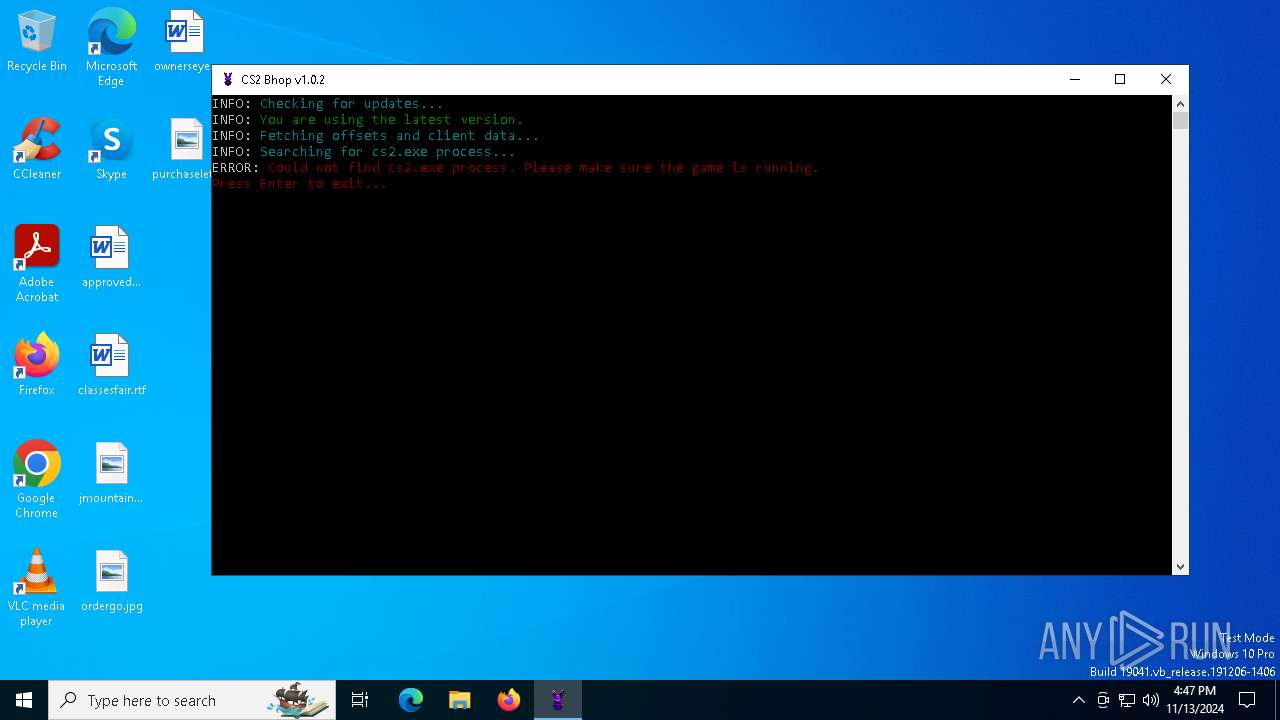This screenshot has width=1280, height=720.
Task: Launch Microsoft Edge from the desktop
Action: point(111,48)
